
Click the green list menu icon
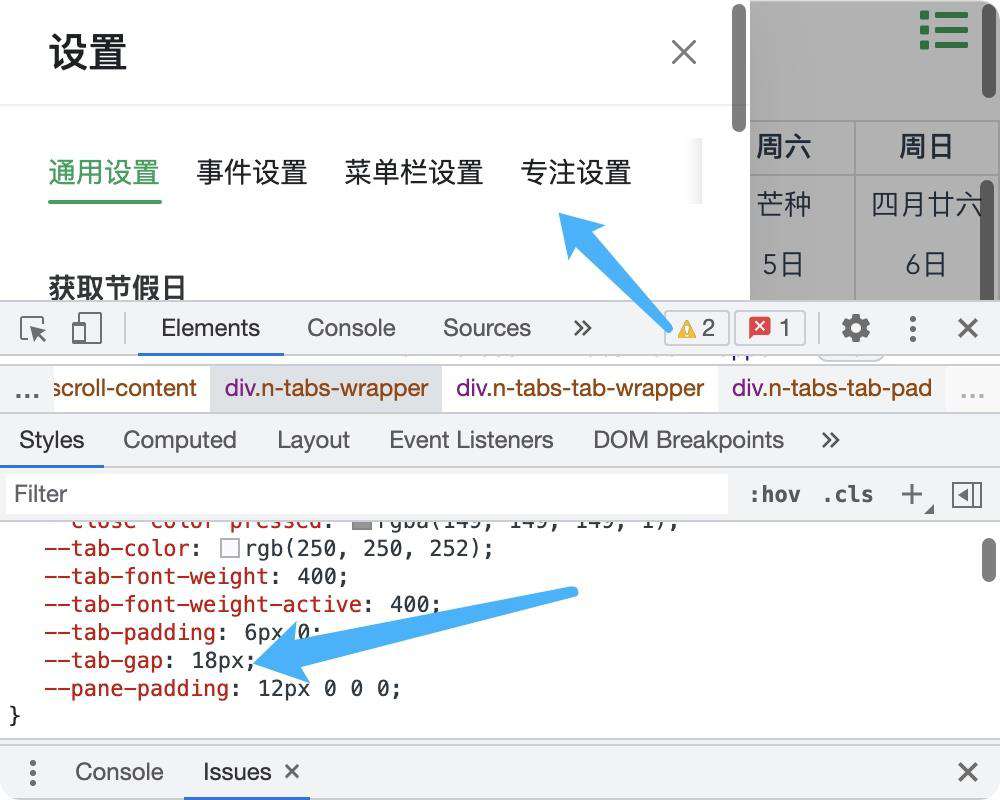[944, 30]
